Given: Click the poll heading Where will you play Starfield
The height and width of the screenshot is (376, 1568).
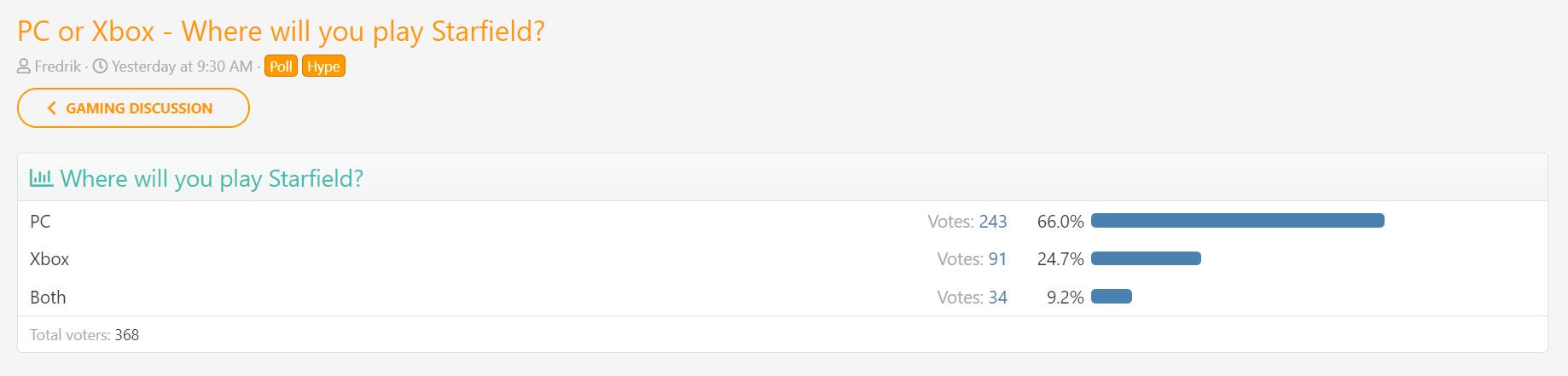Looking at the screenshot, I should [x=212, y=178].
